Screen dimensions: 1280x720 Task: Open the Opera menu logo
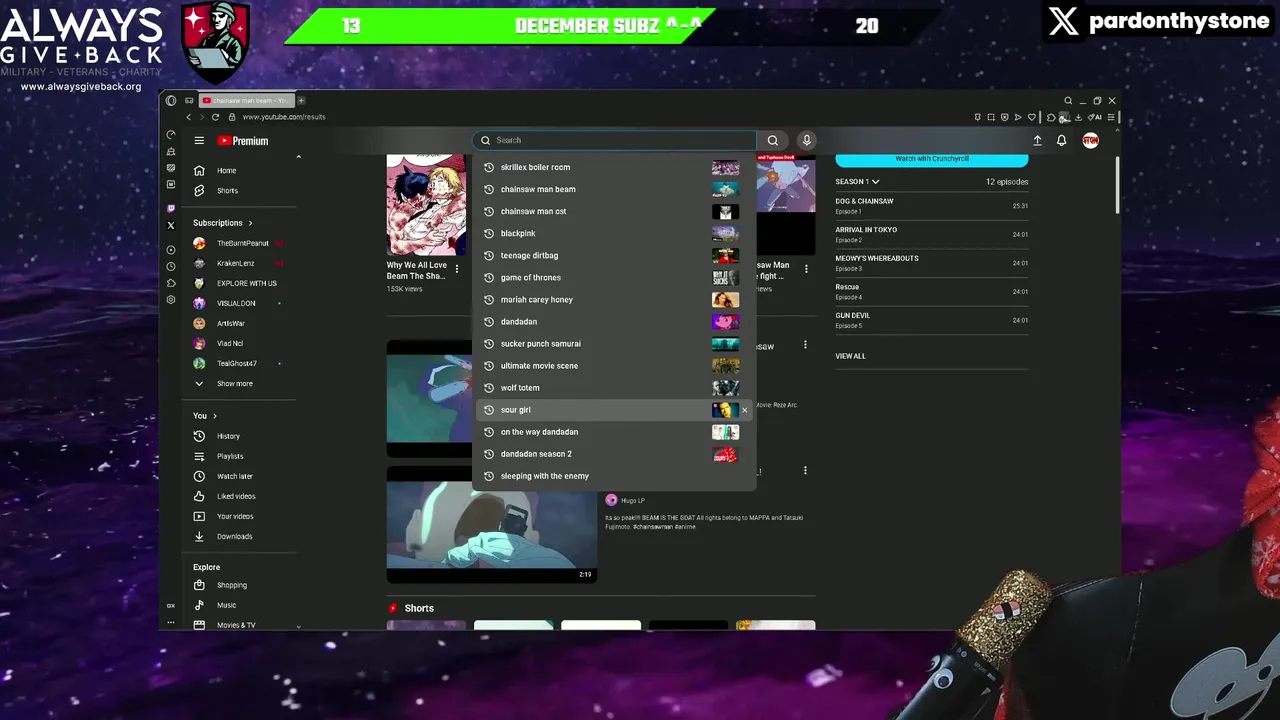[171, 100]
